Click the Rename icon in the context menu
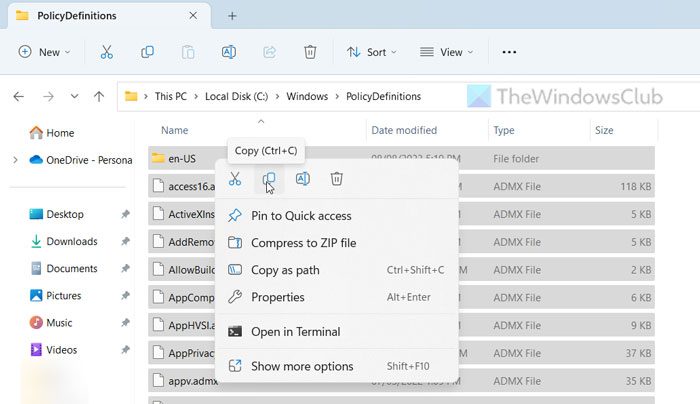Image resolution: width=700 pixels, height=404 pixels. point(303,179)
